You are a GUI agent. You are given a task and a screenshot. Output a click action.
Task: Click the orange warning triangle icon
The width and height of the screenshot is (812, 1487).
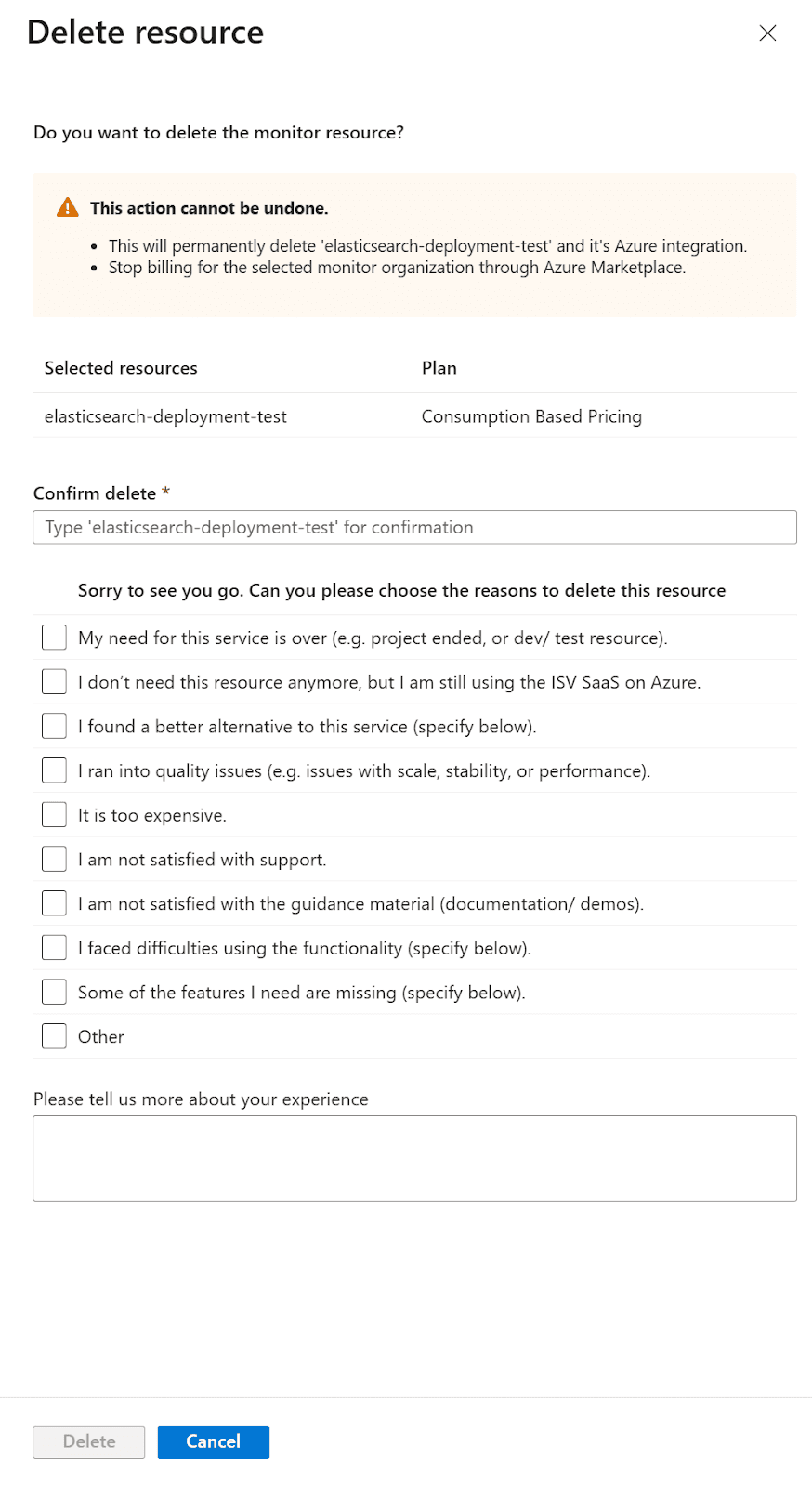[66, 207]
